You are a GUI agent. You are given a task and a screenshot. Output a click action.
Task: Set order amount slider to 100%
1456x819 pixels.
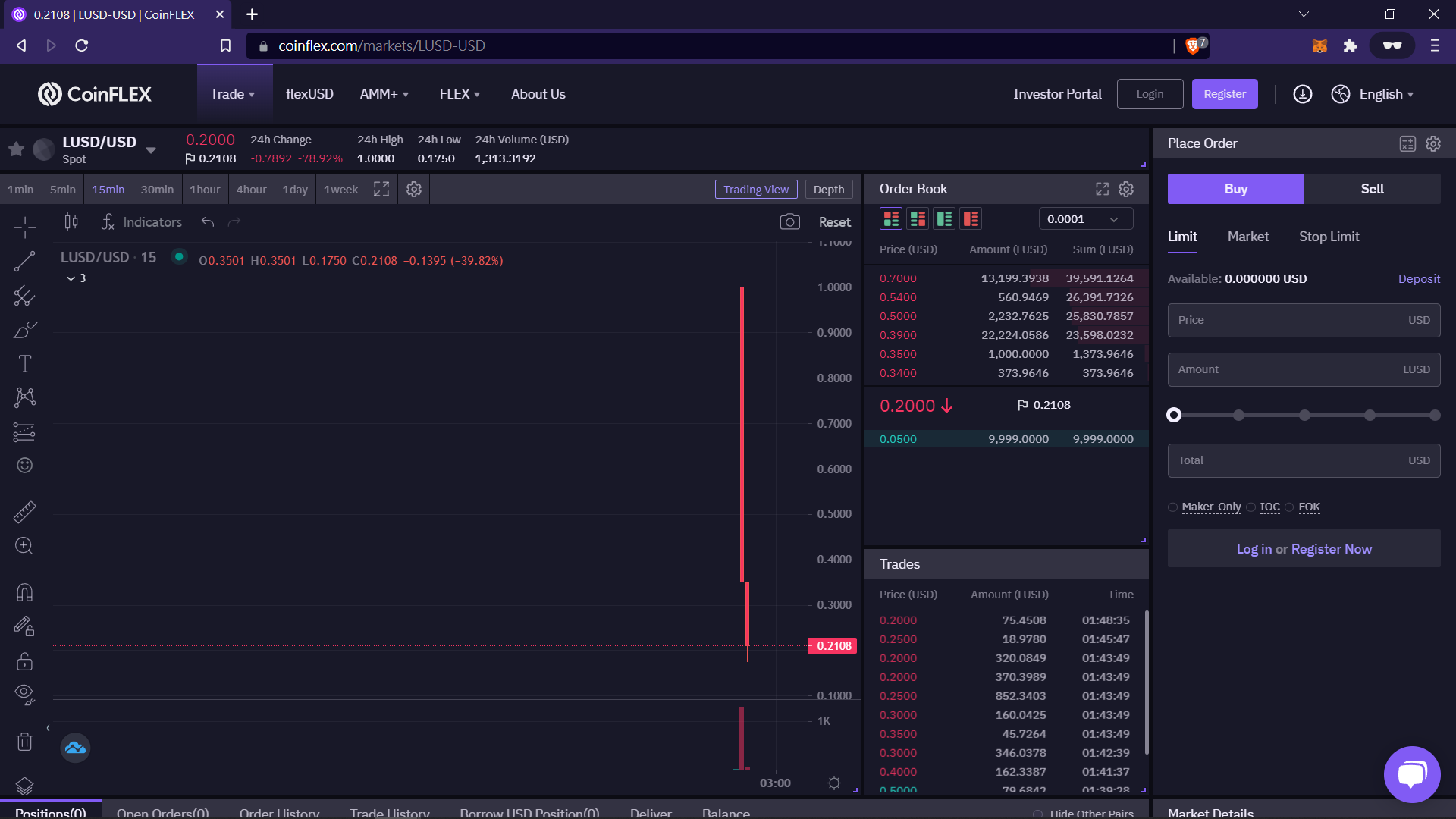click(1435, 416)
